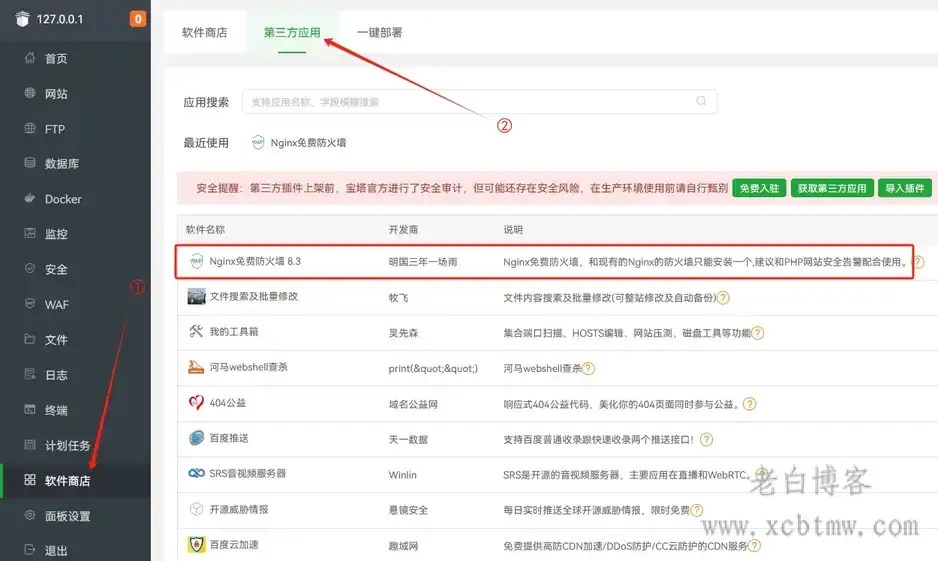This screenshot has height=561, width=938.
Task: Click the 文件 folder icon
Action: coord(29,339)
